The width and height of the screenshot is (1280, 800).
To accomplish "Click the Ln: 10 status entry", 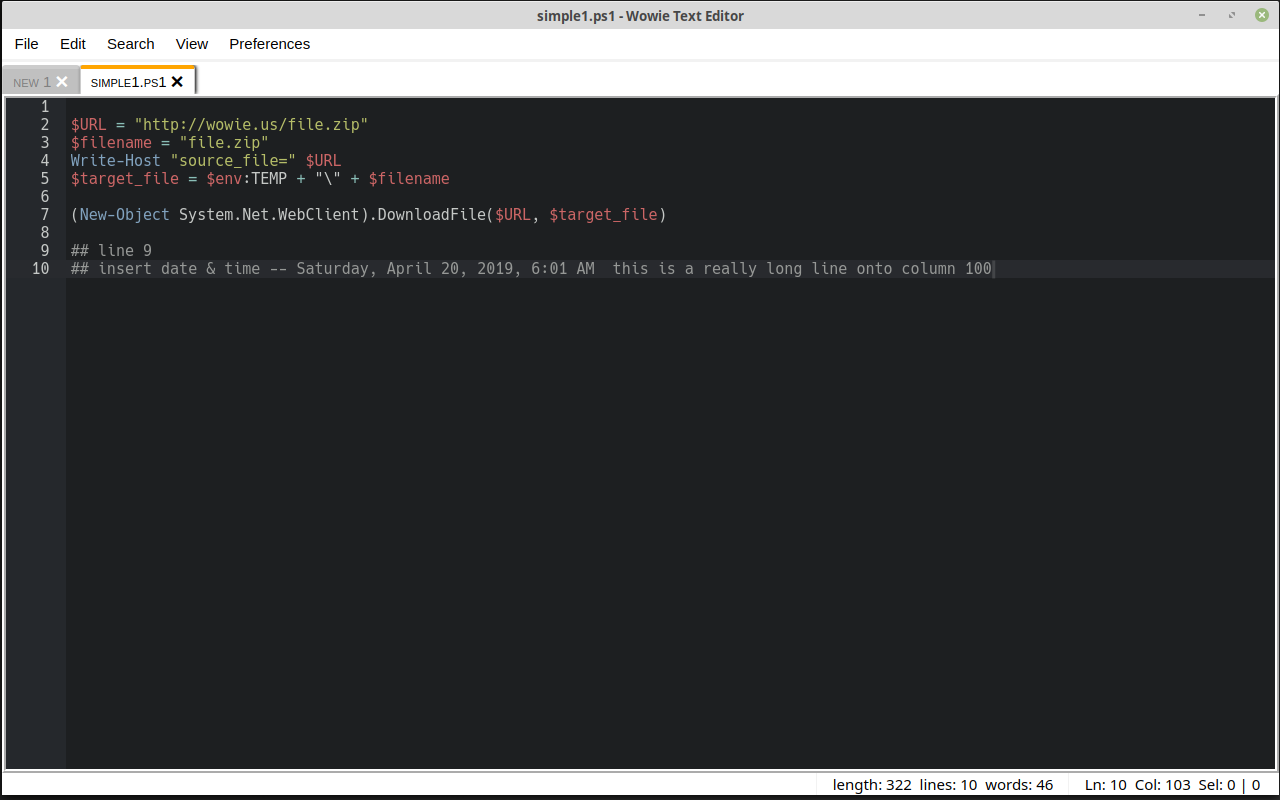I will [1106, 785].
